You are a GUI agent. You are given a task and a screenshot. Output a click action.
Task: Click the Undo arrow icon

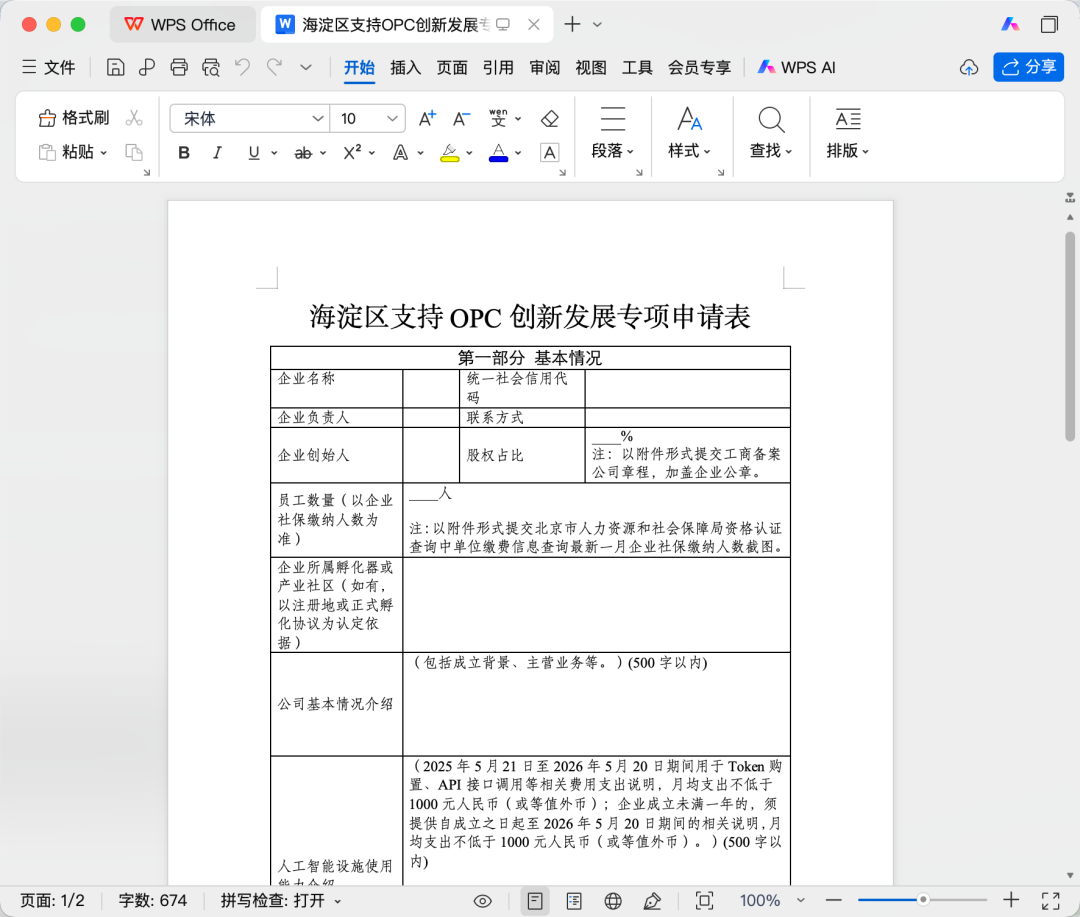point(242,67)
